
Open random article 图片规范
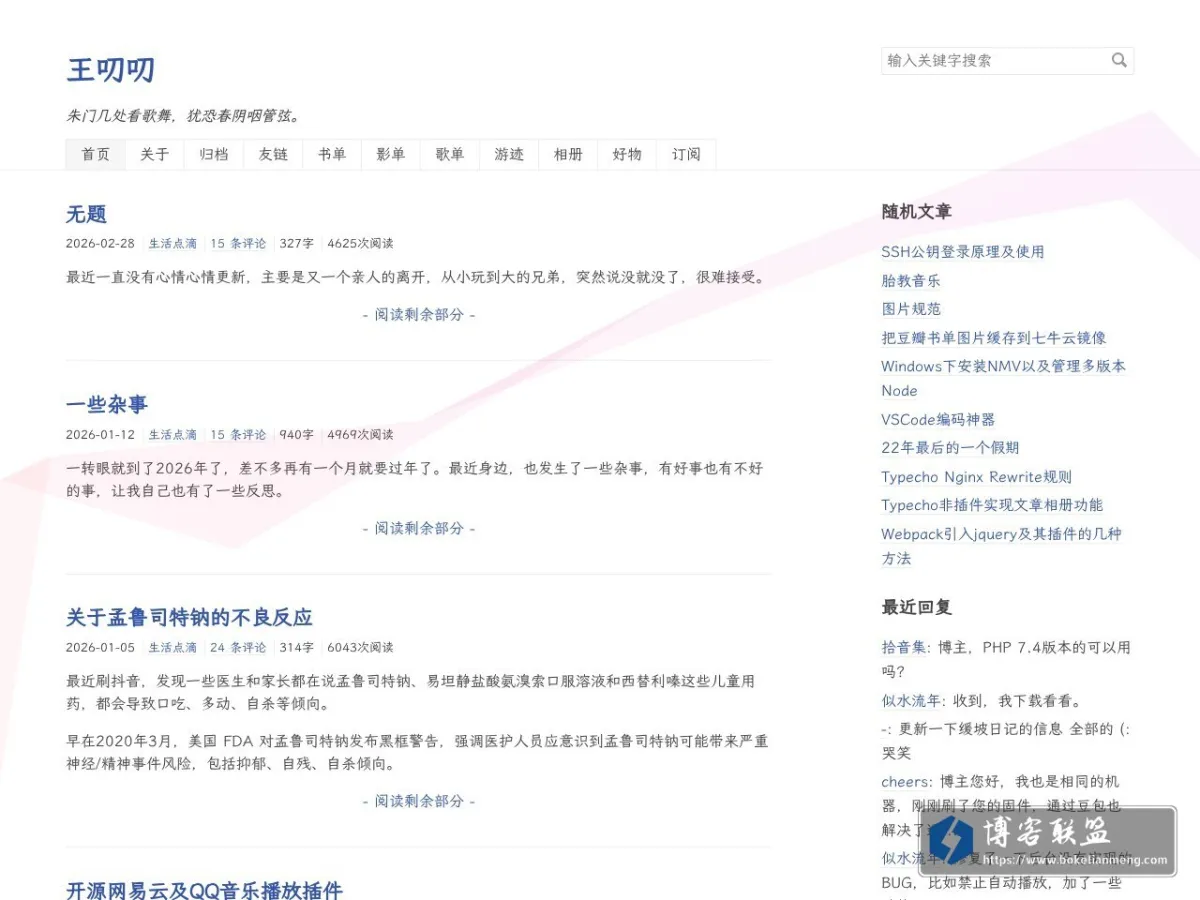pyautogui.click(x=911, y=309)
